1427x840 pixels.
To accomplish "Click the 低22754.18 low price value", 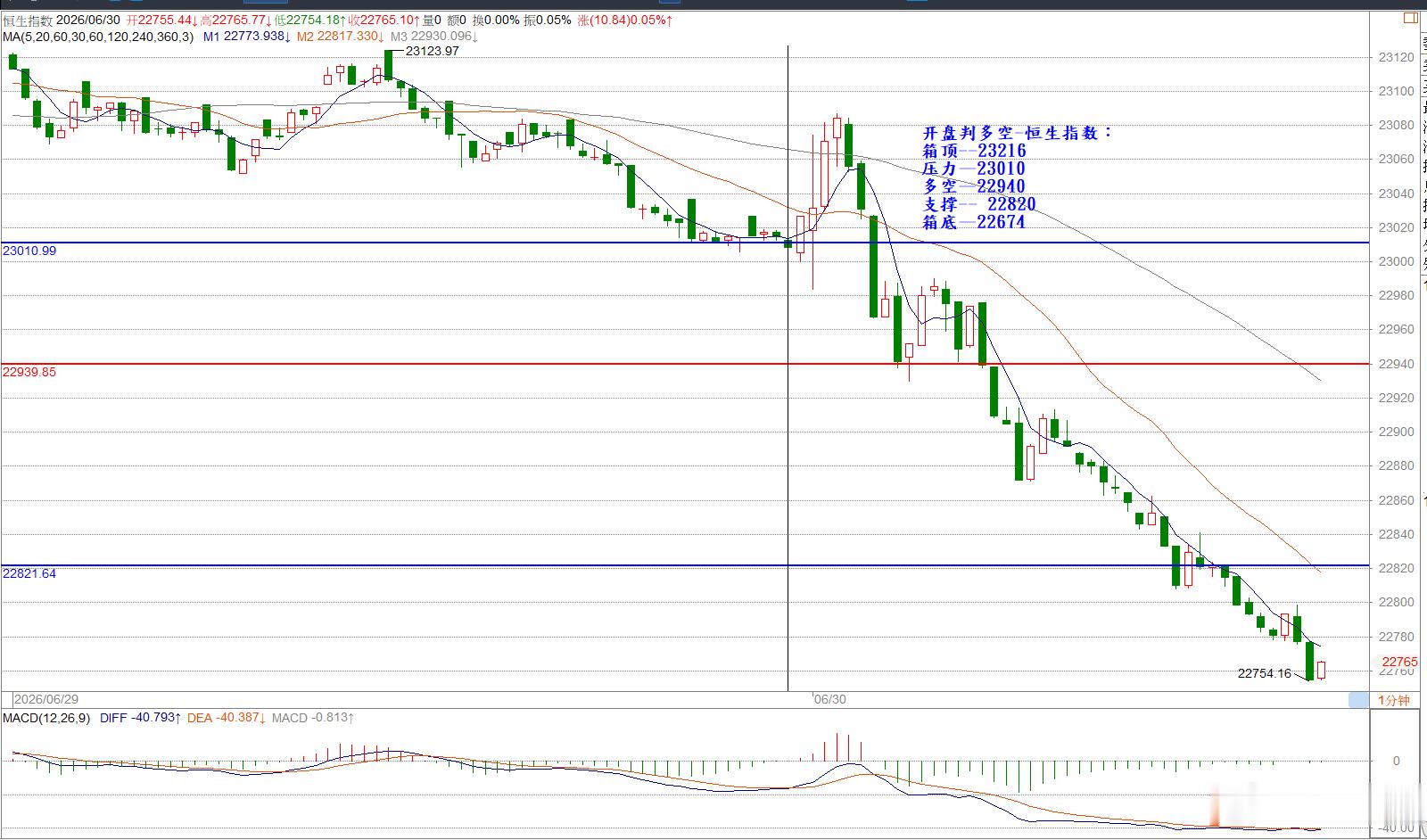I will [310, 21].
